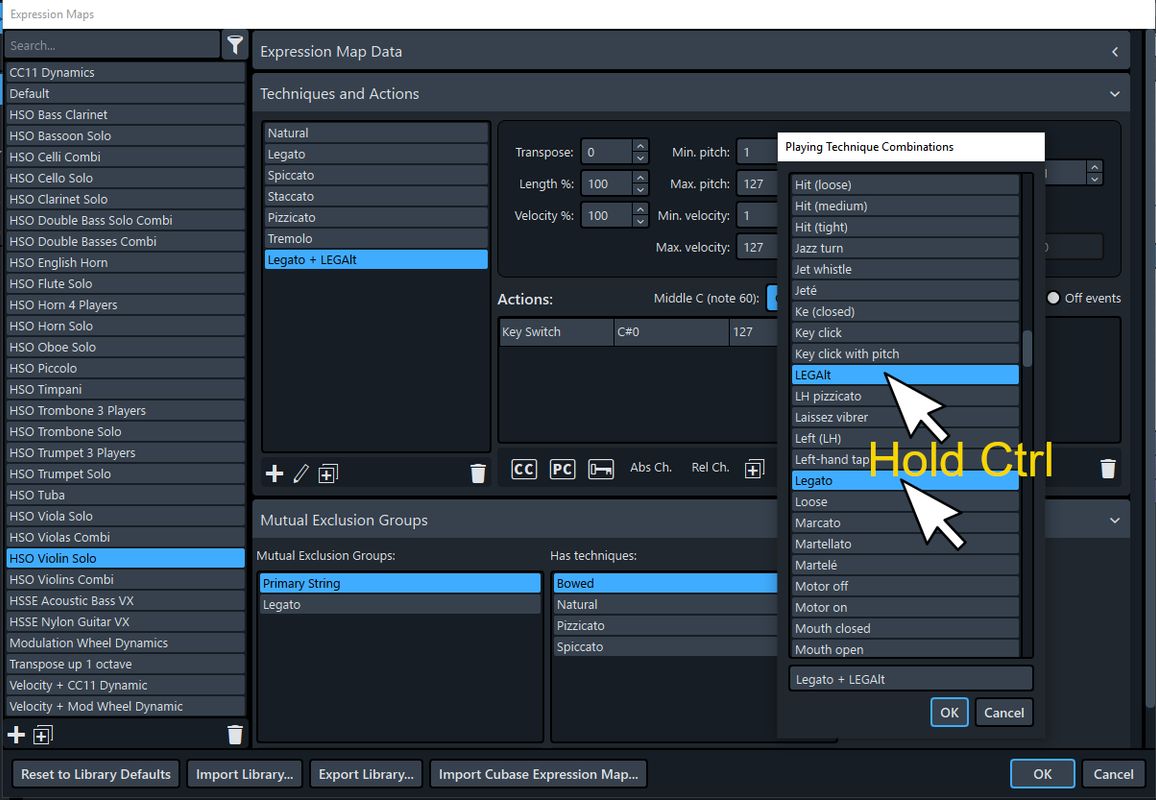Click the Max. velocity field
The width and height of the screenshot is (1156, 800).
757,247
